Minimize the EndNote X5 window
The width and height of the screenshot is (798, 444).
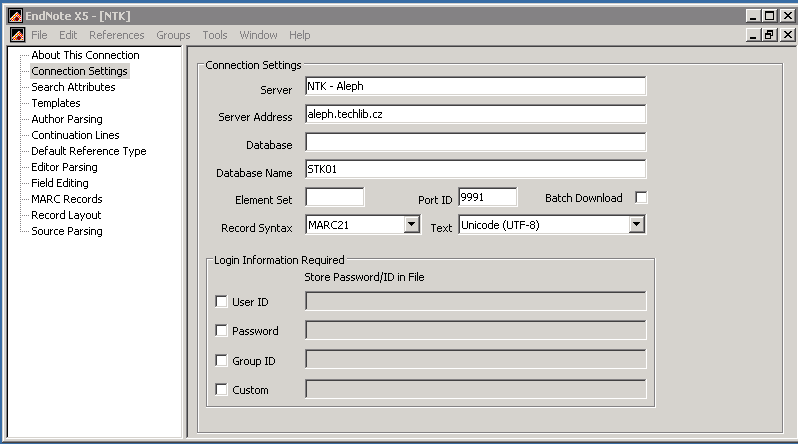coord(753,16)
